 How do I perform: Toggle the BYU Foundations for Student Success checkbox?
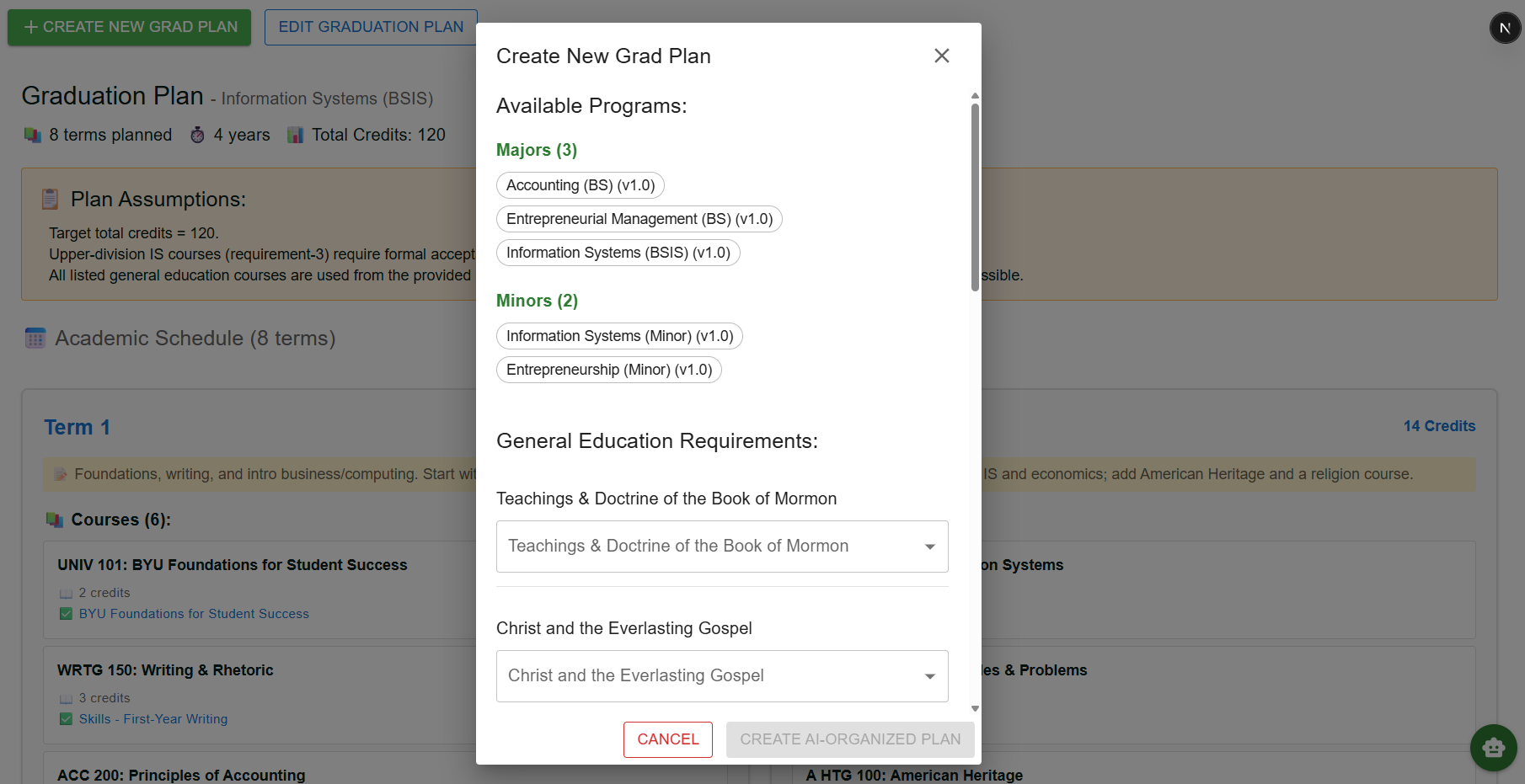click(x=66, y=614)
